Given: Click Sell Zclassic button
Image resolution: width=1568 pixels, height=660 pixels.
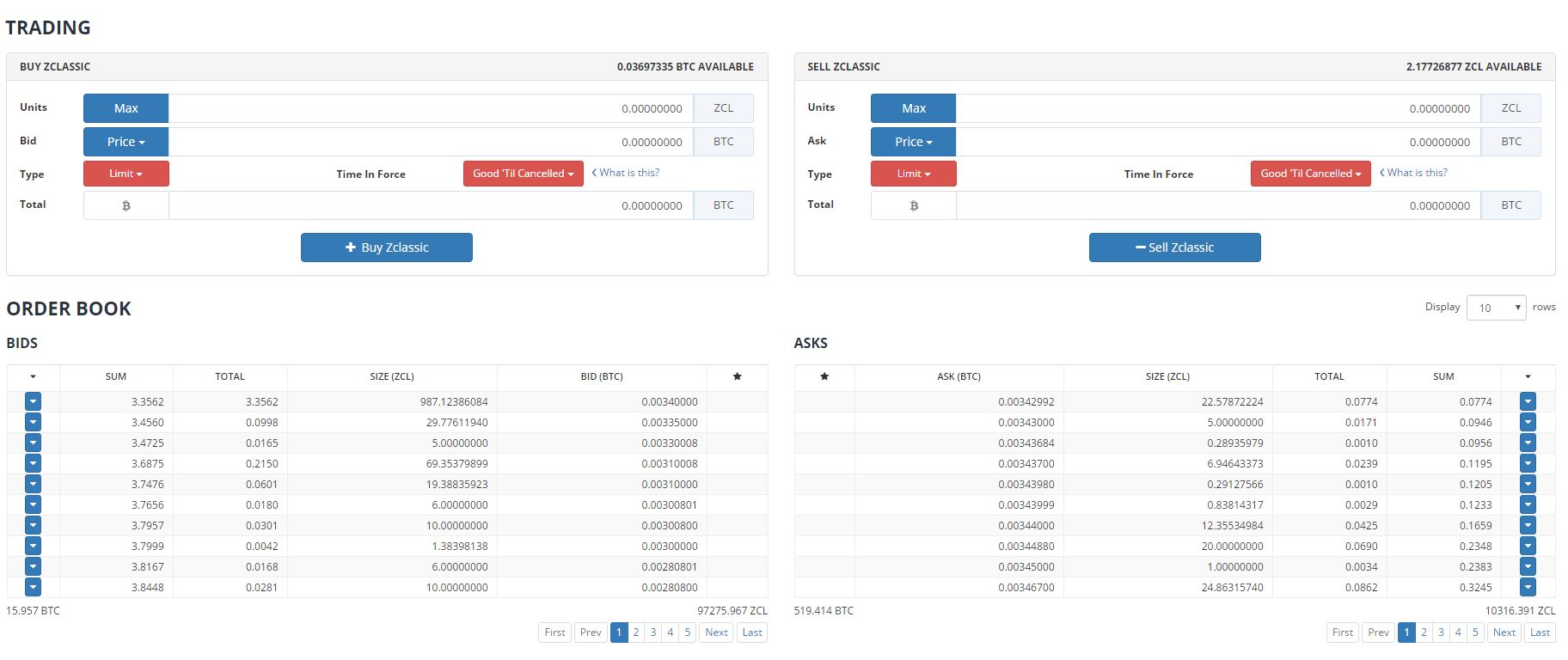Looking at the screenshot, I should (1175, 247).
